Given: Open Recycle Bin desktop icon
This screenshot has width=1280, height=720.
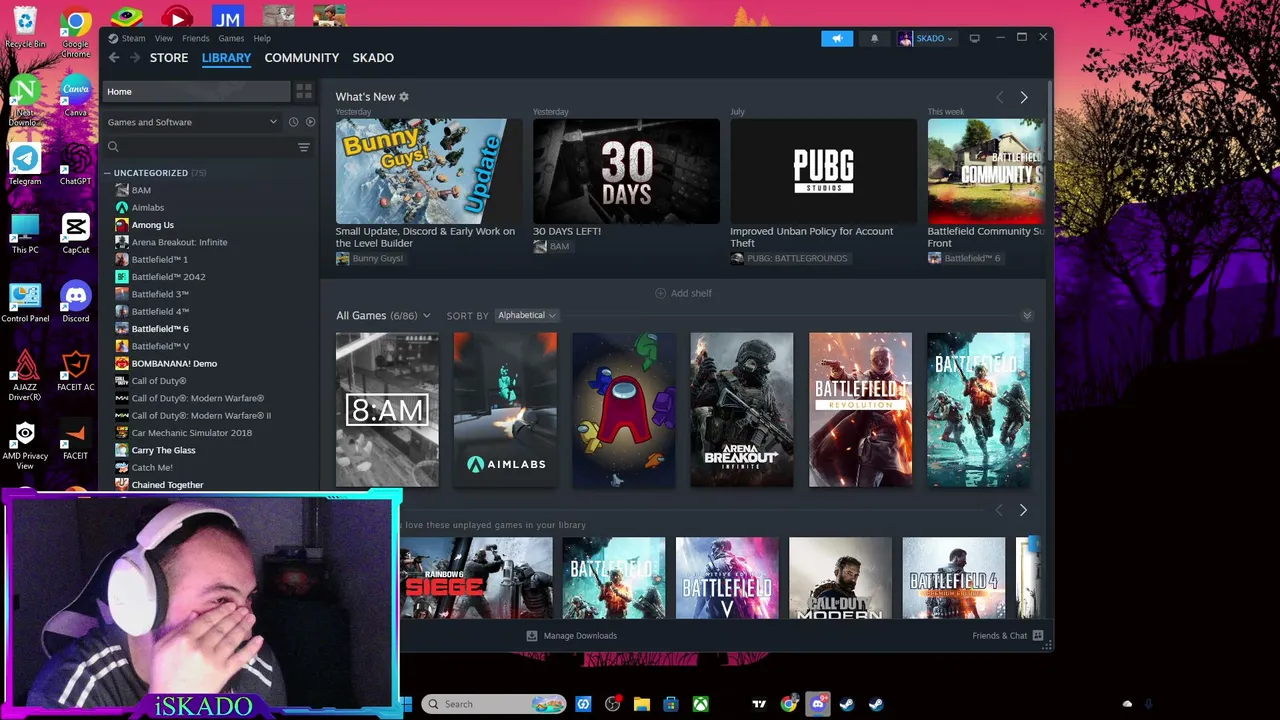Looking at the screenshot, I should coord(25,27).
